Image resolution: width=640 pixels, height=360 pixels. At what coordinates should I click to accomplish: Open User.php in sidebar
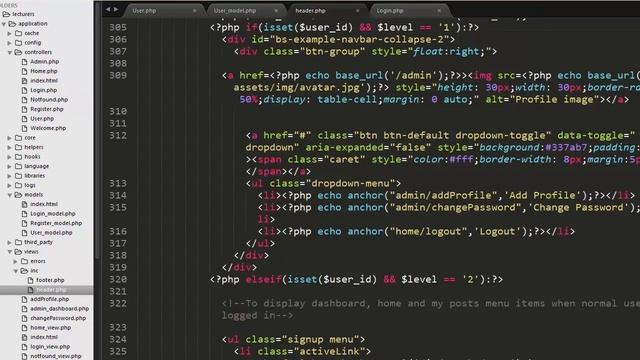coord(42,119)
